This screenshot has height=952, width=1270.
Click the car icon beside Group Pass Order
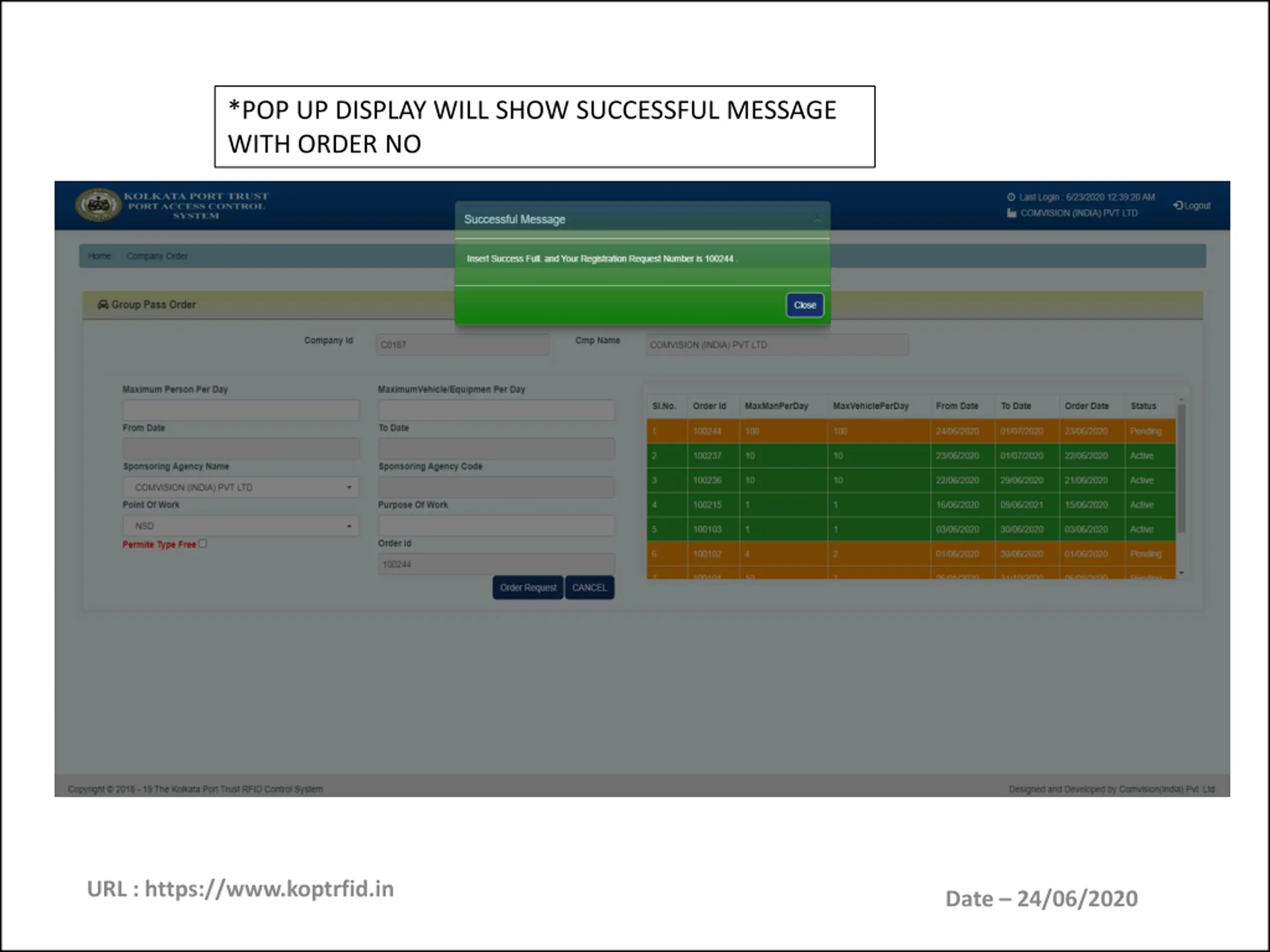103,305
